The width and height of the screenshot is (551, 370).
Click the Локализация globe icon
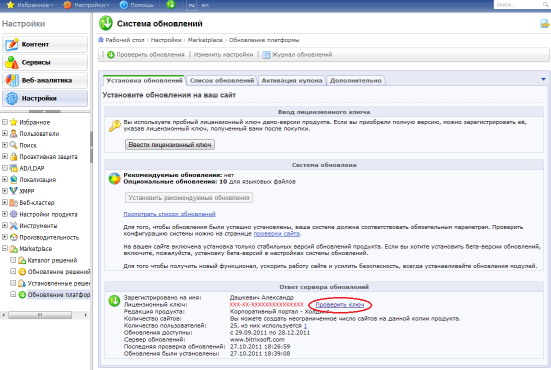pyautogui.click(x=14, y=180)
